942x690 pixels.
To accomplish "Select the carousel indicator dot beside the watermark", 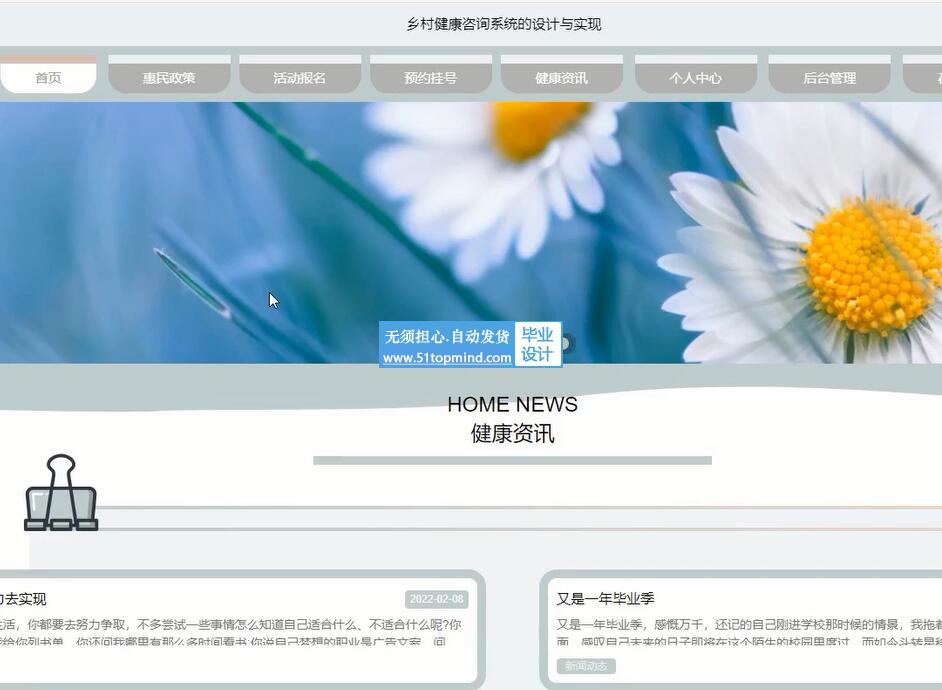I will pyautogui.click(x=567, y=343).
